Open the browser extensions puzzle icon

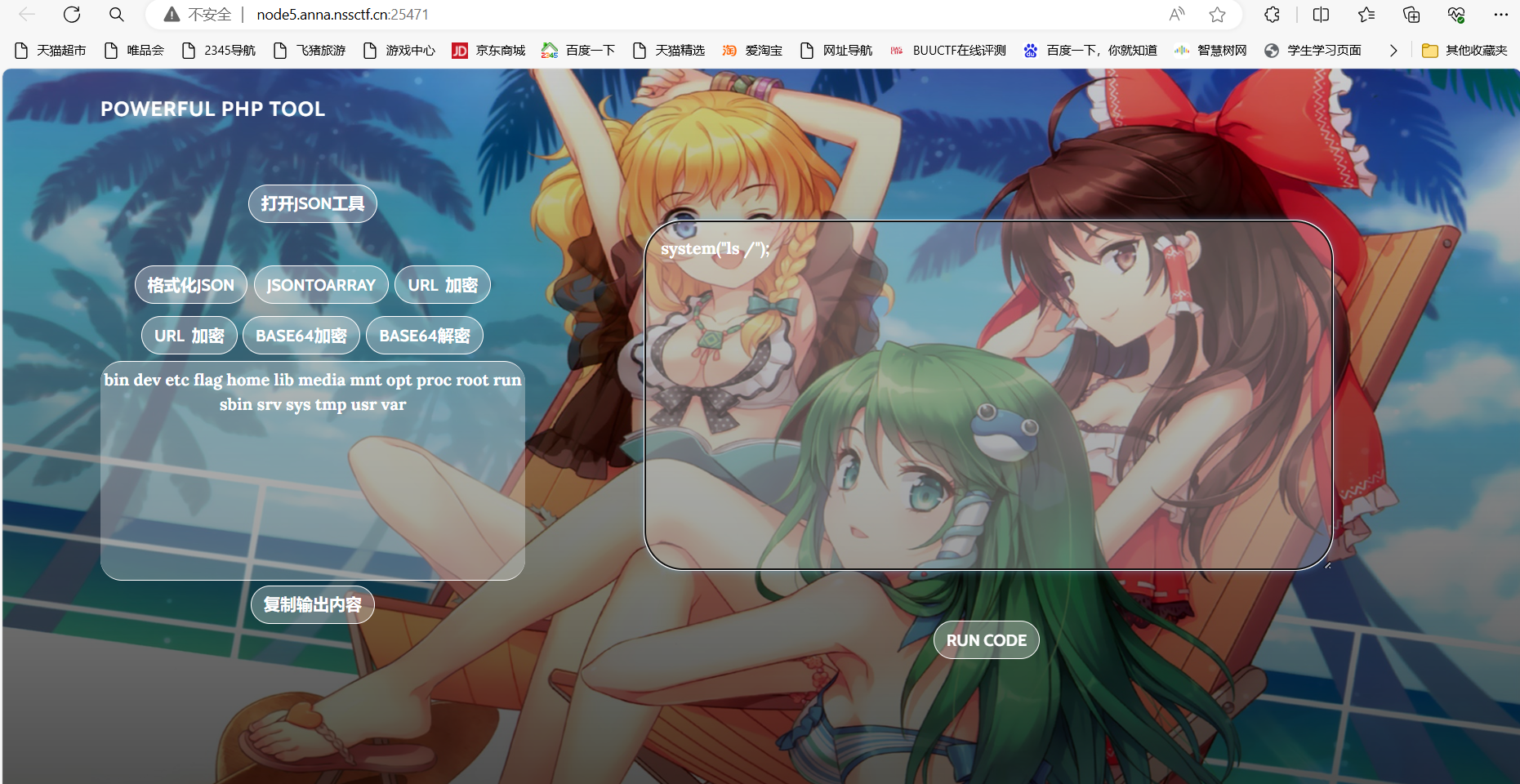click(x=1272, y=15)
